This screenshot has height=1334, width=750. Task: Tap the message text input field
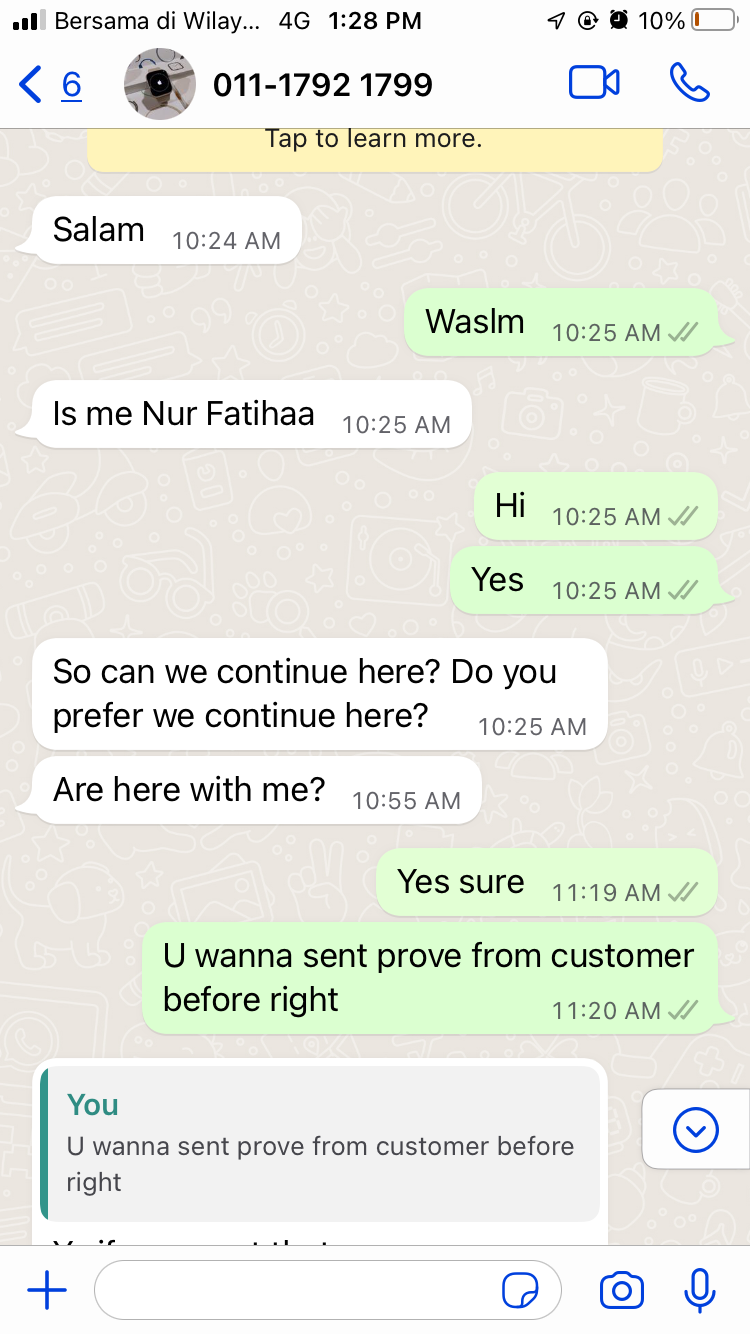click(328, 1291)
